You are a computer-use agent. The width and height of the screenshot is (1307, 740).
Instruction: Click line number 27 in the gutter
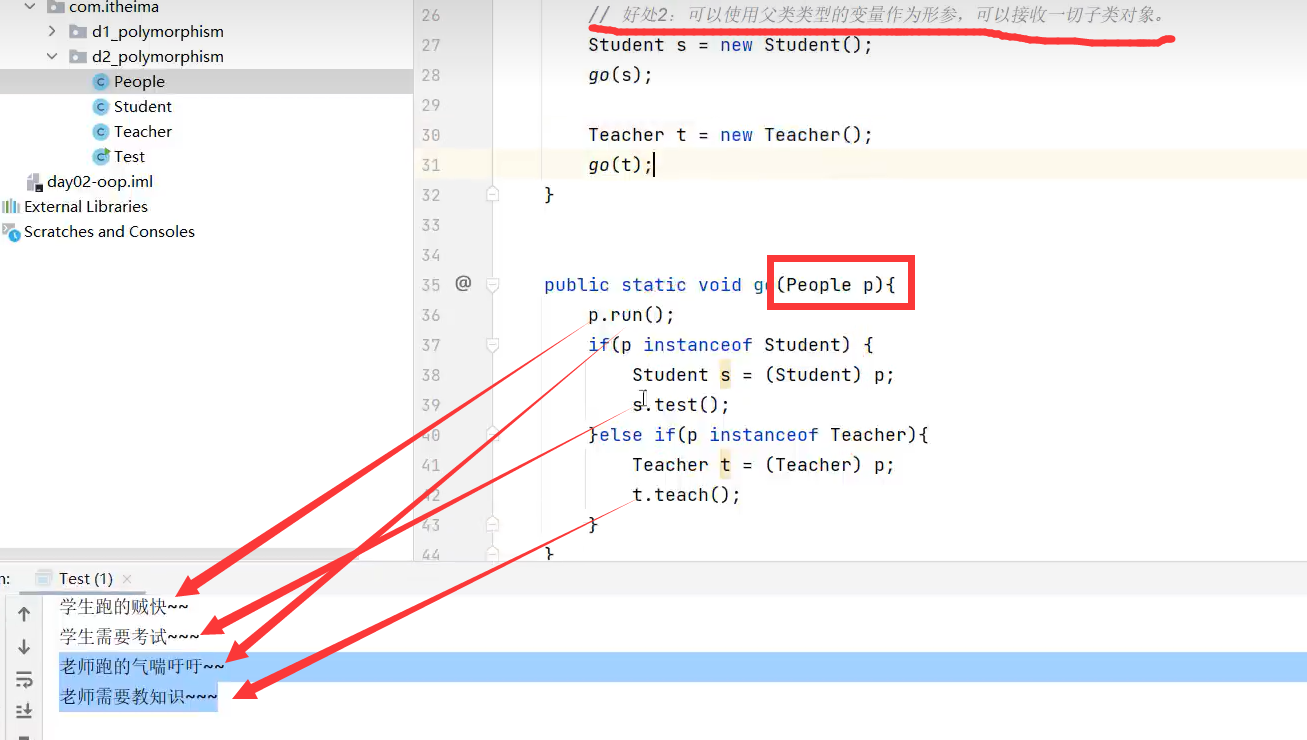pyautogui.click(x=430, y=45)
